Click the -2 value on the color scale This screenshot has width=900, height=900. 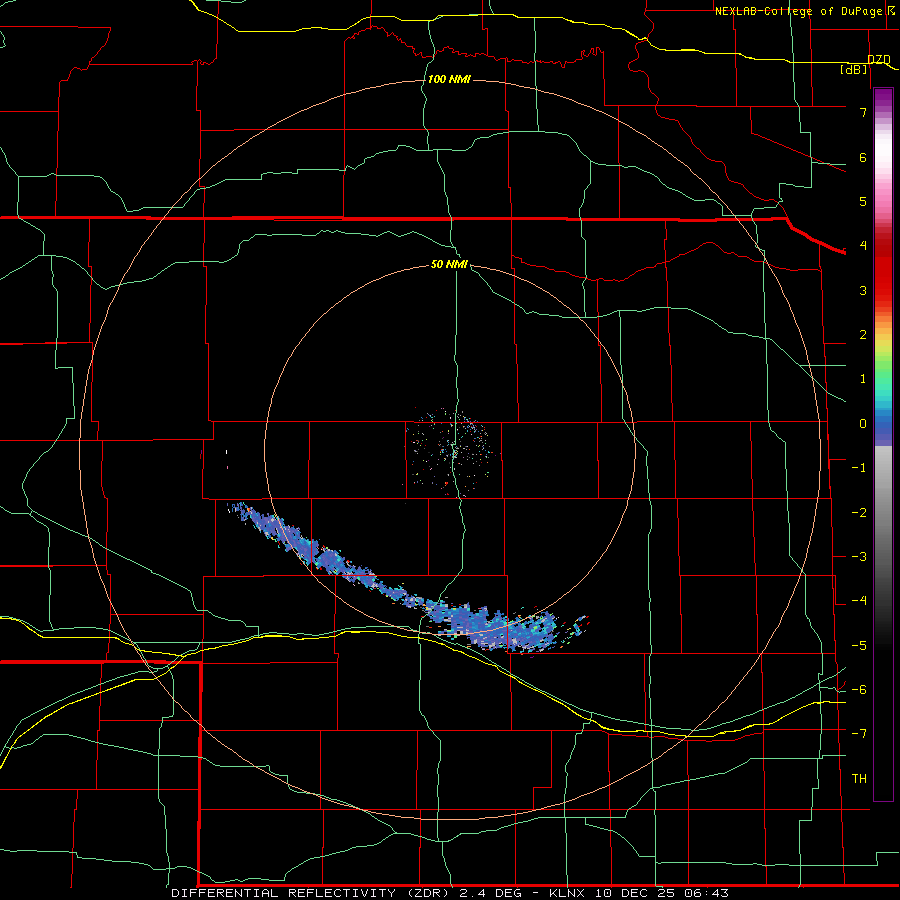coord(859,513)
